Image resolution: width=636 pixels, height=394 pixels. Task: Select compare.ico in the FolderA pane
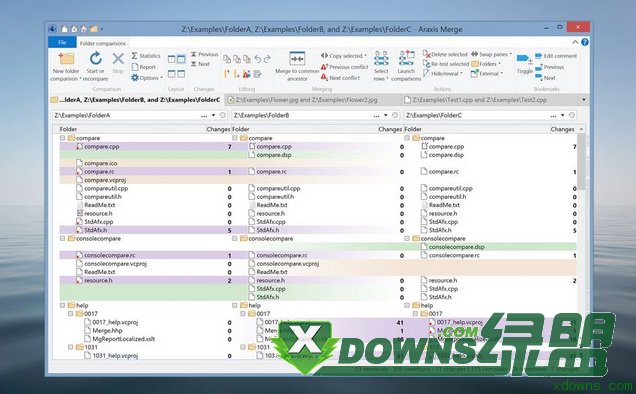(101, 163)
